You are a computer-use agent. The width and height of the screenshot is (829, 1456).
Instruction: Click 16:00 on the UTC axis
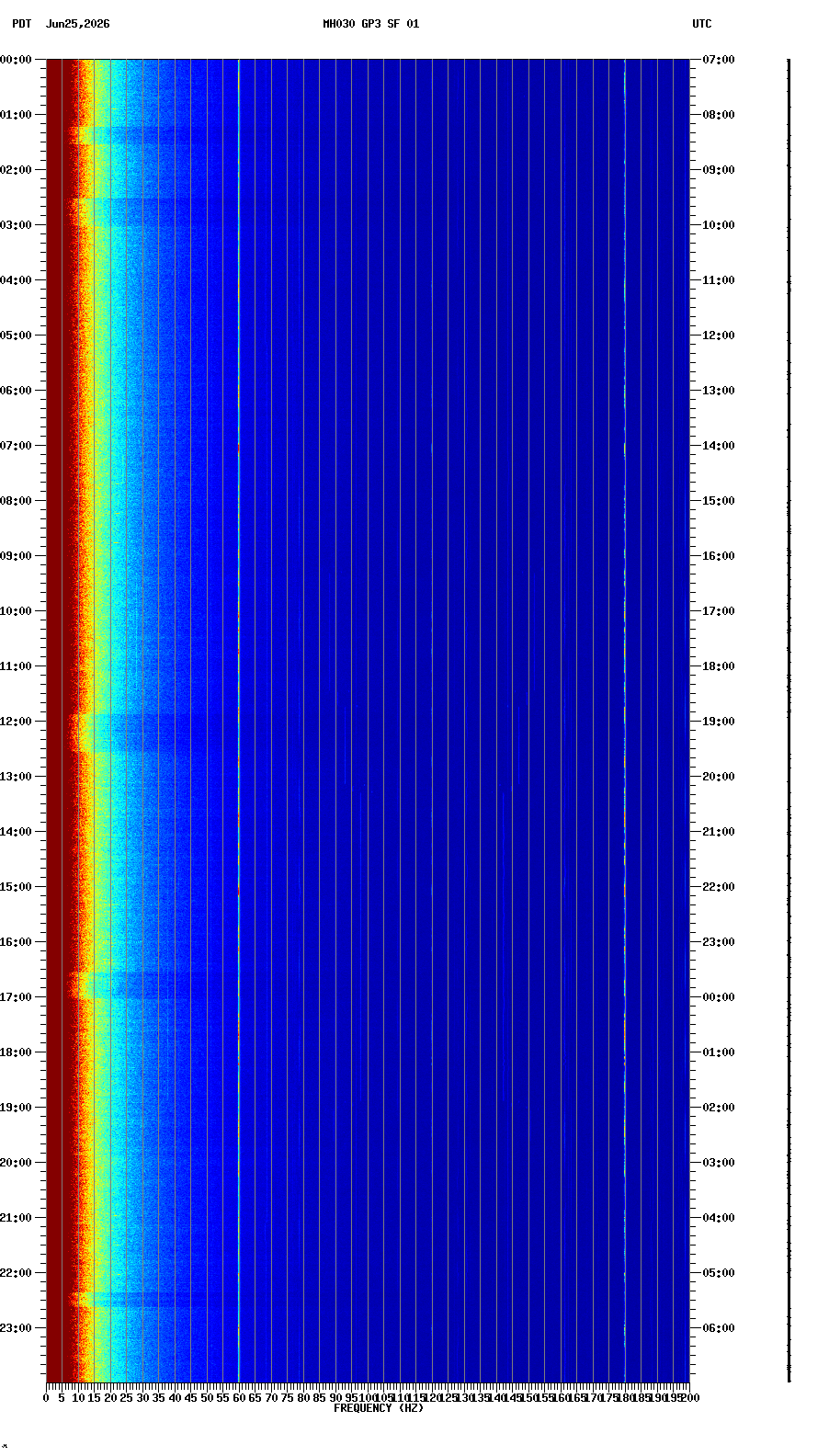[719, 556]
